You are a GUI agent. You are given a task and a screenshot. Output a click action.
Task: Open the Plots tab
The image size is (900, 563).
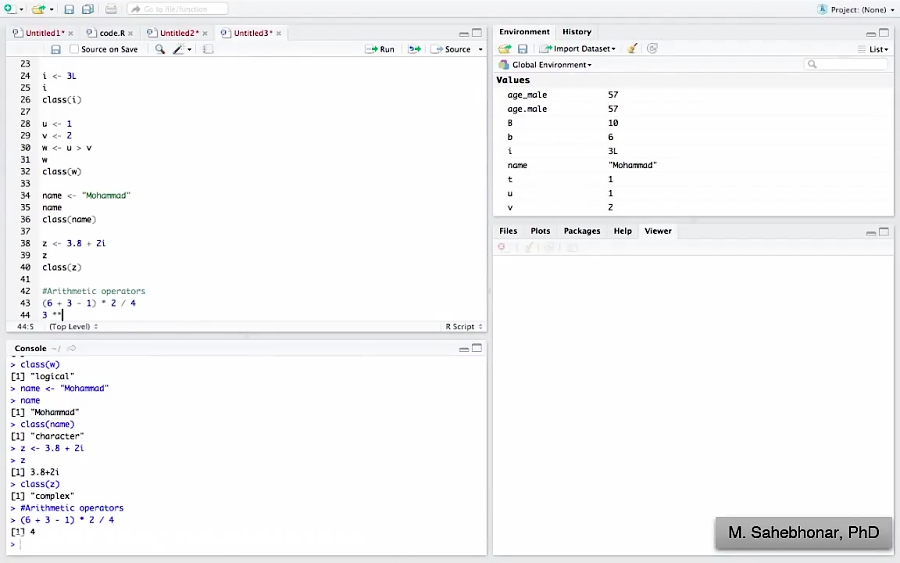point(540,231)
